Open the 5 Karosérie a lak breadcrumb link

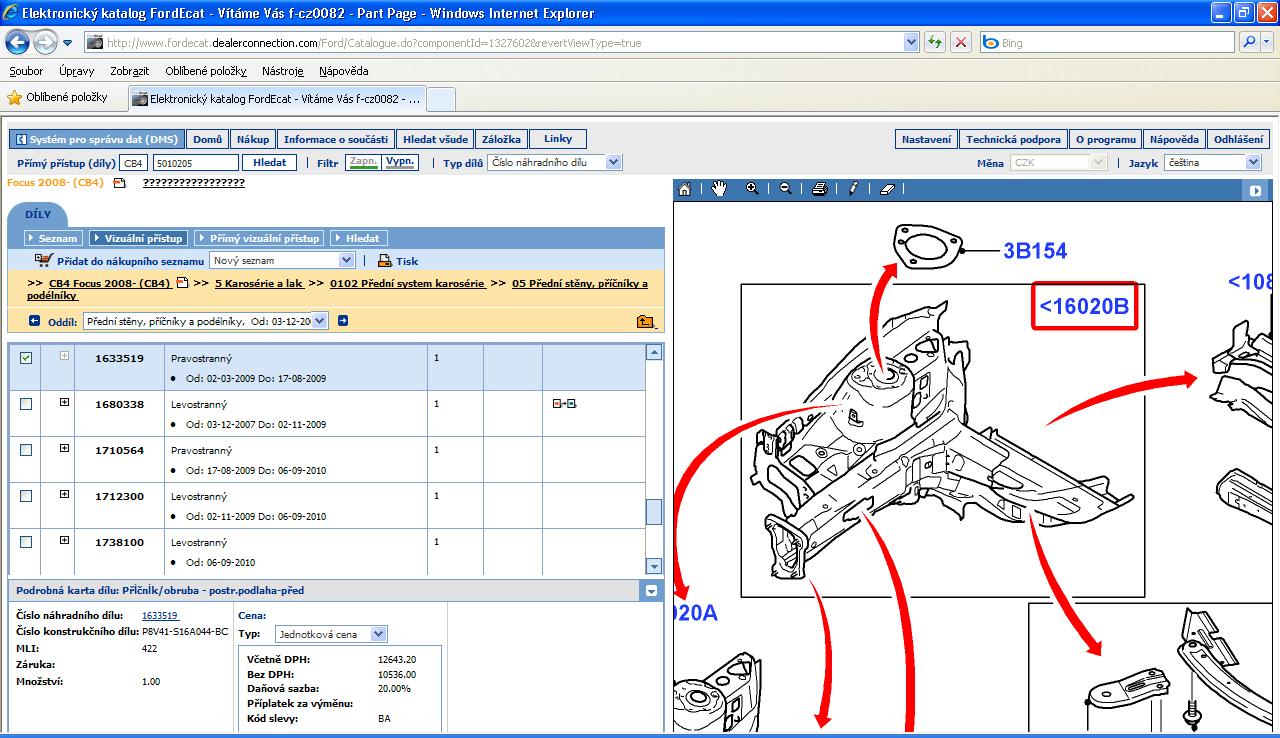tap(258, 283)
